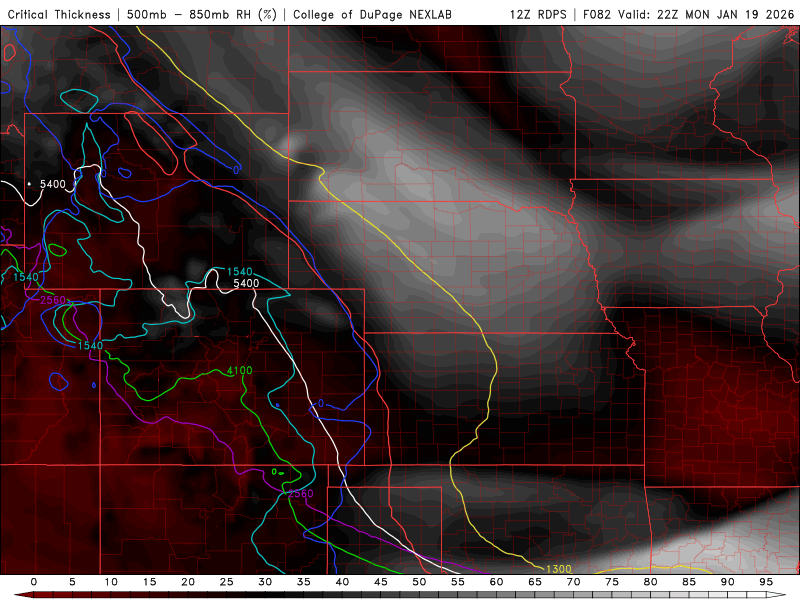Click colorbar tick value "15"

tap(149, 582)
